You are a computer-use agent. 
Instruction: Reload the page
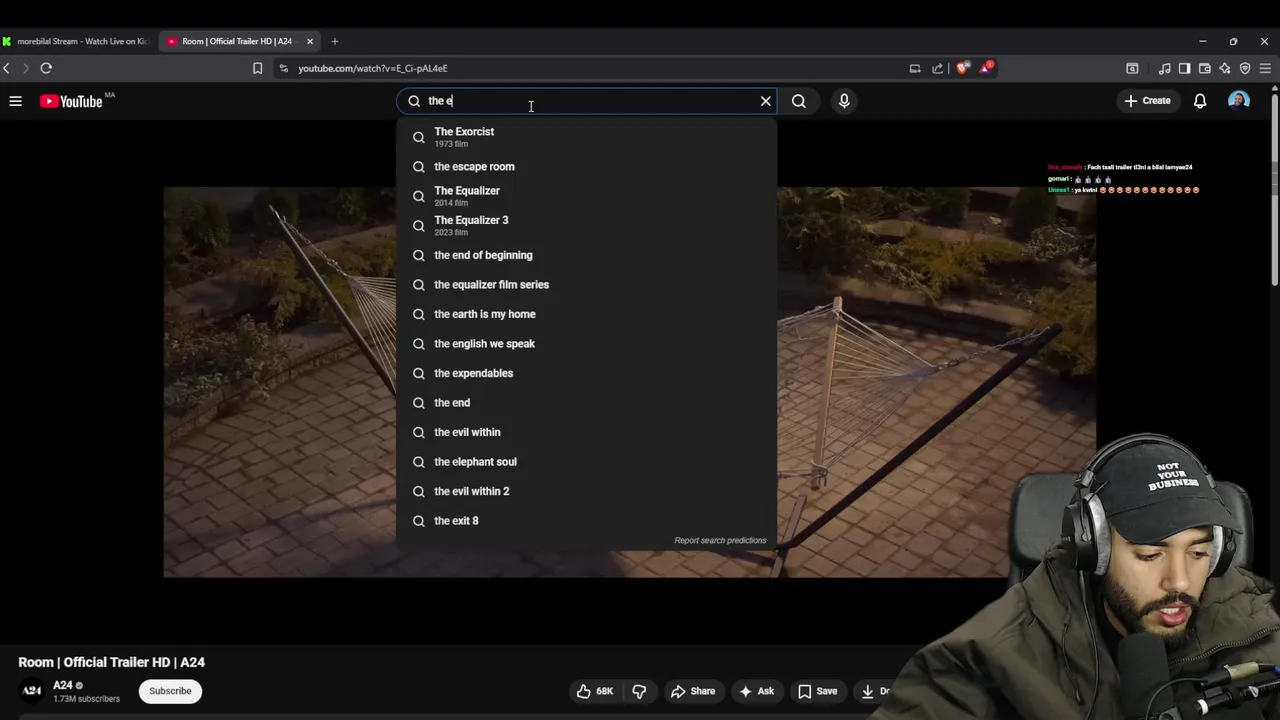coord(46,68)
